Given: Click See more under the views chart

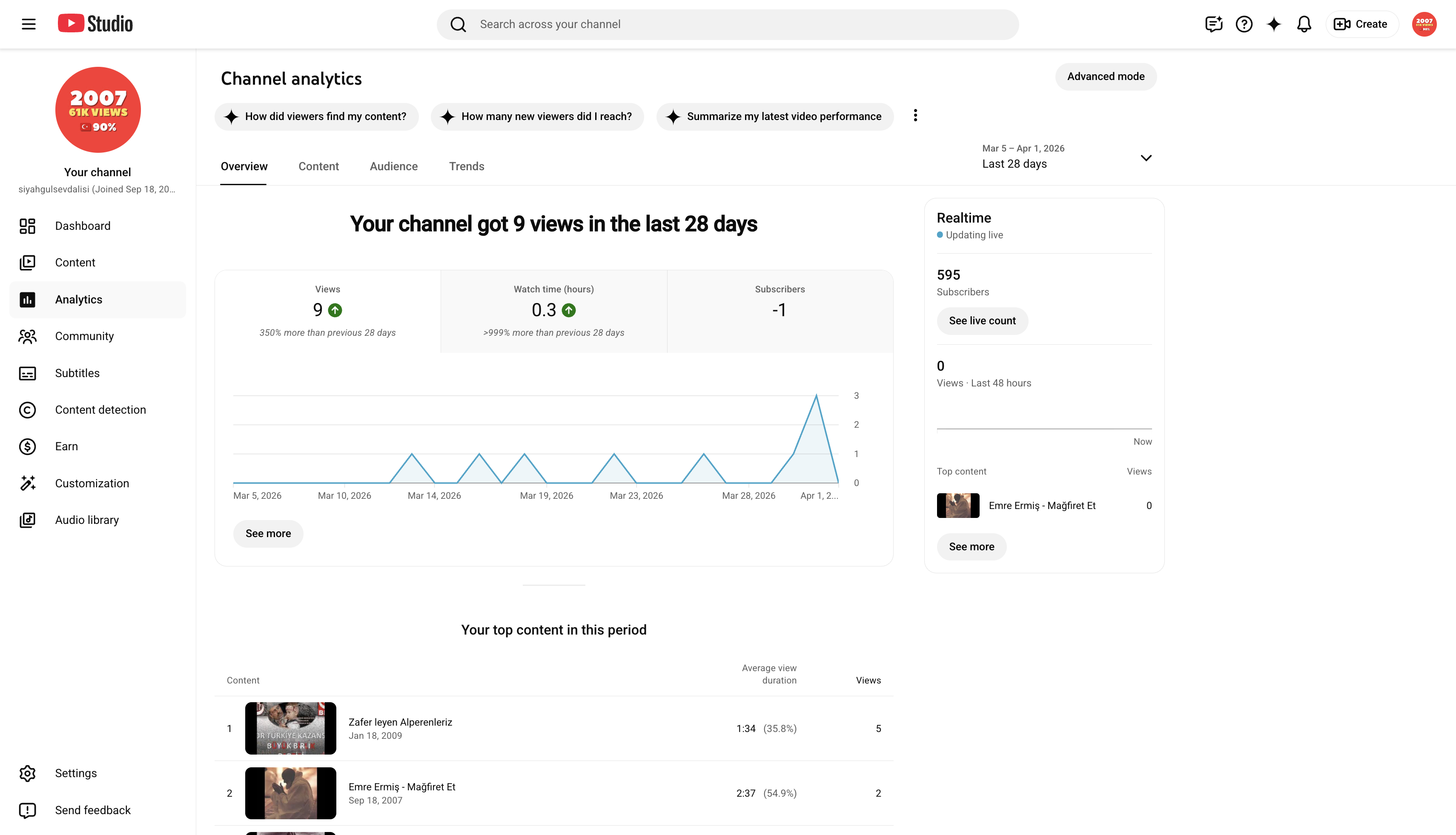Looking at the screenshot, I should pyautogui.click(x=268, y=534).
